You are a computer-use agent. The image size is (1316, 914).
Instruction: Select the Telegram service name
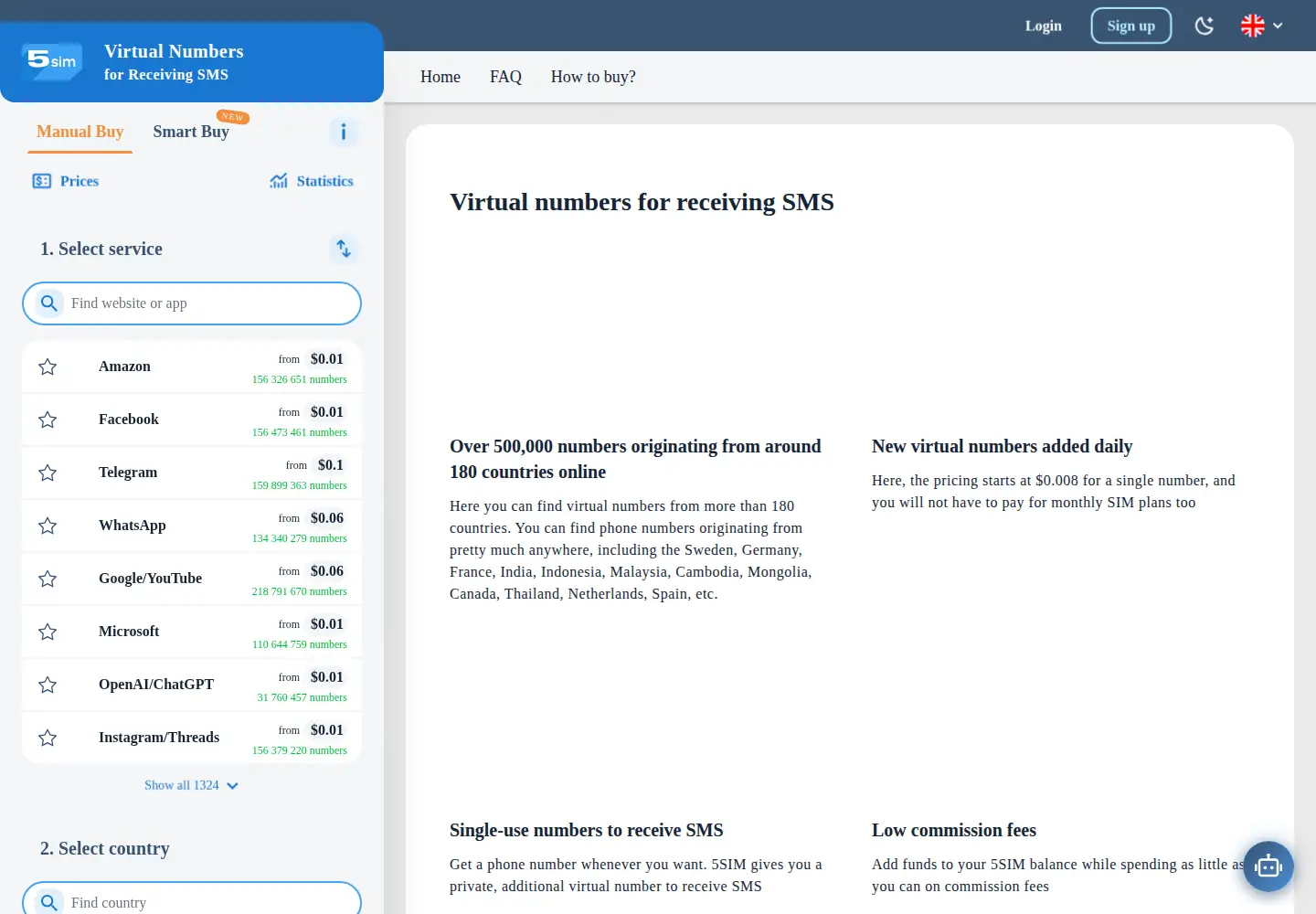tap(128, 473)
